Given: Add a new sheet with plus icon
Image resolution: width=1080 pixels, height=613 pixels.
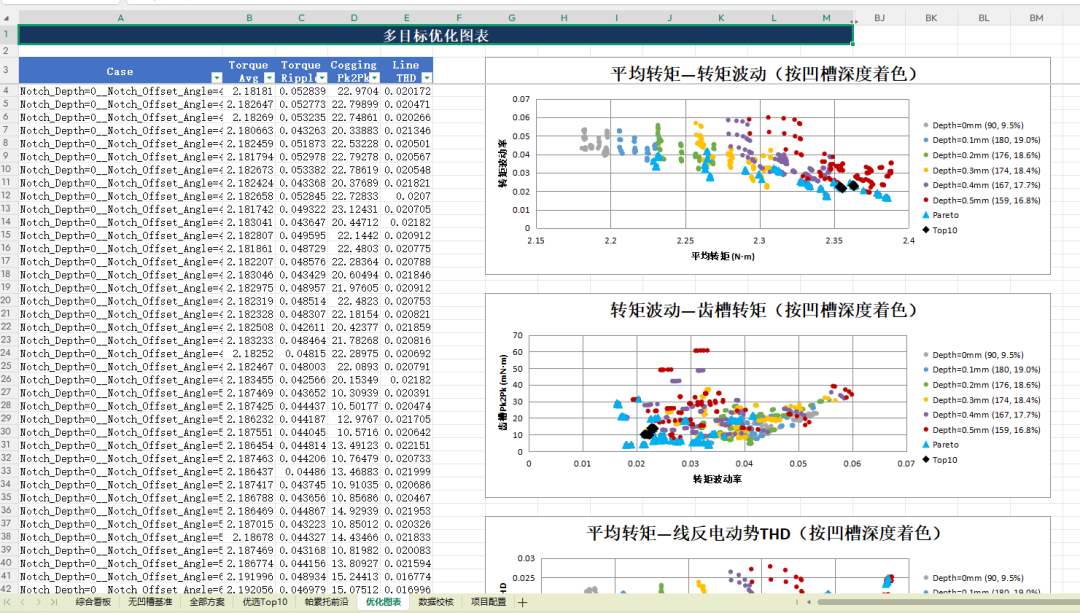Looking at the screenshot, I should pos(523,603).
